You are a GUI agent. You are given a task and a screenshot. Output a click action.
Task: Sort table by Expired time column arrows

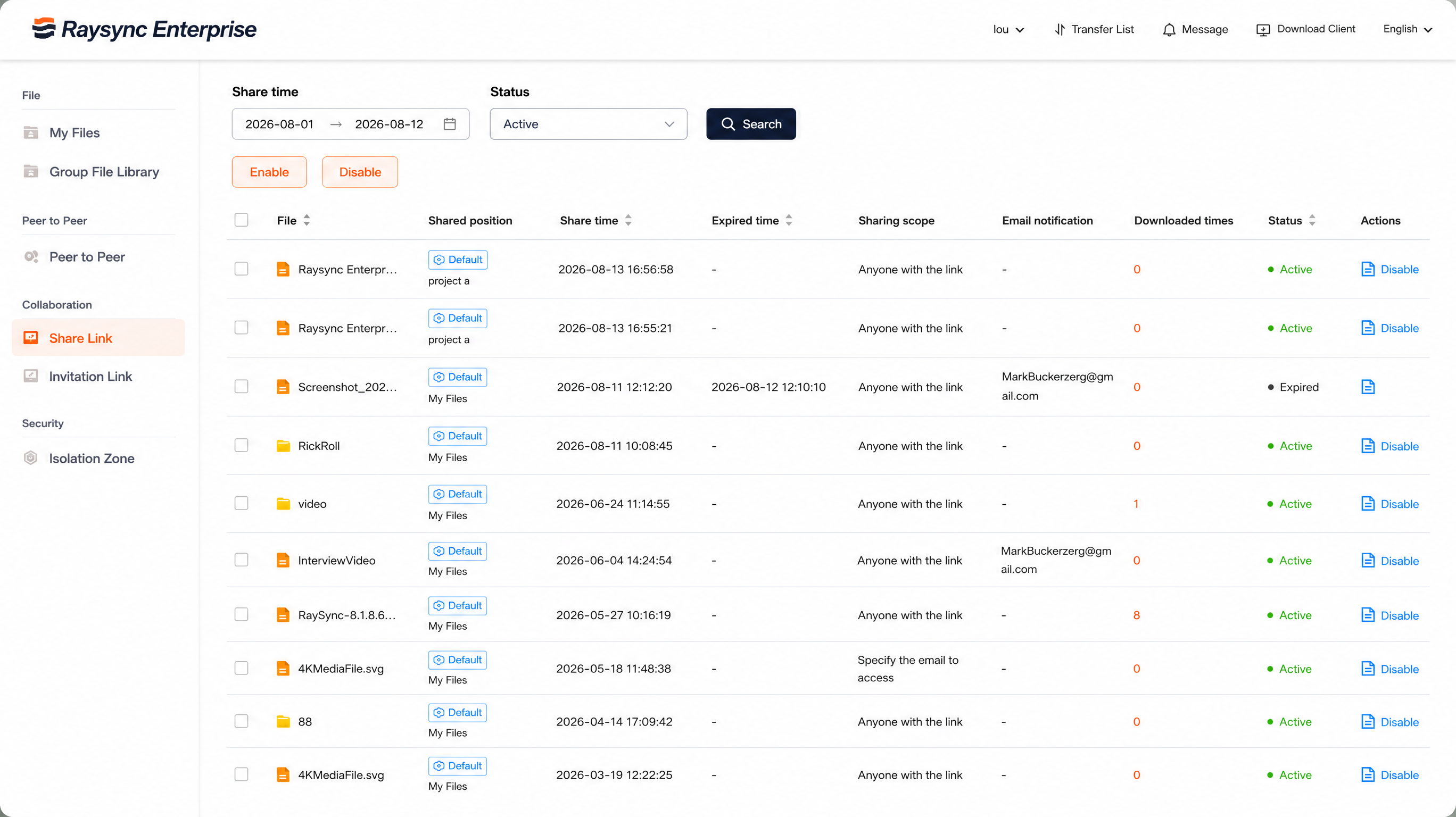pos(789,220)
